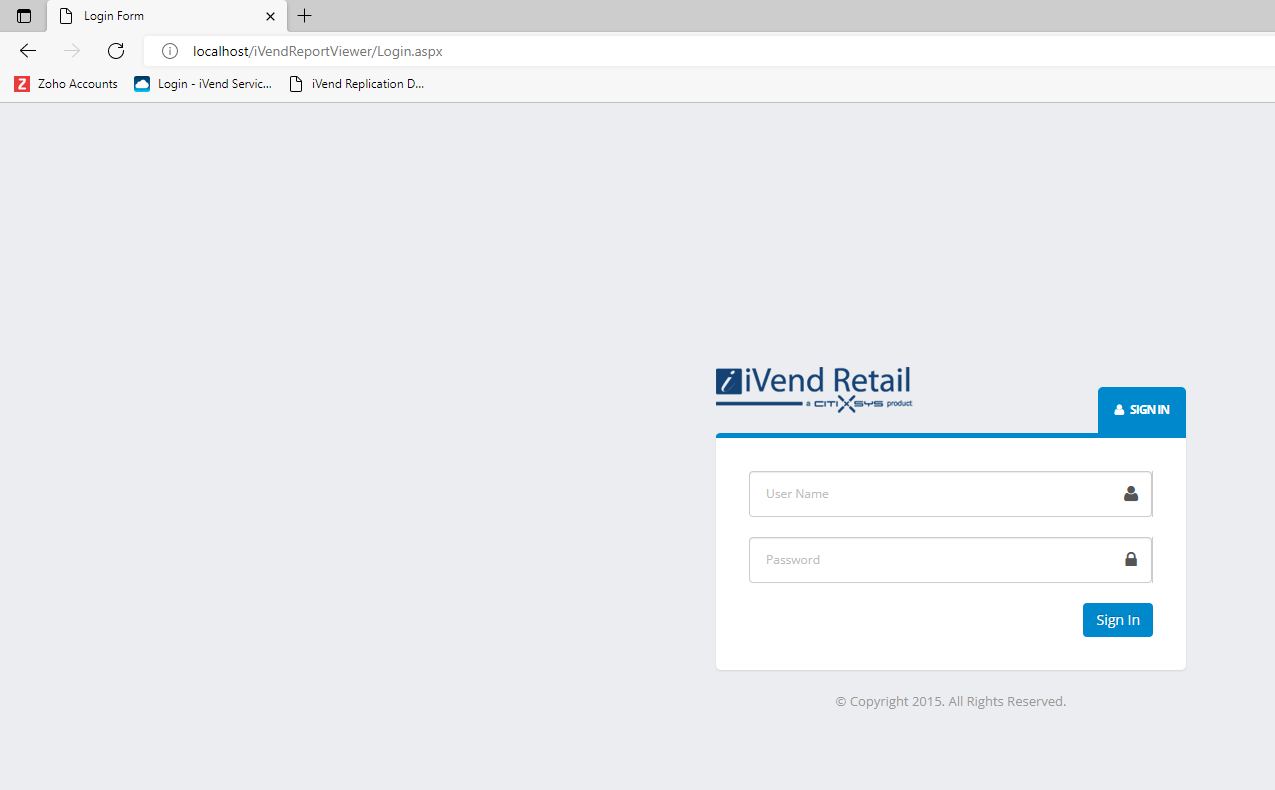Open the Zoho Accounts bookmark

pyautogui.click(x=66, y=84)
